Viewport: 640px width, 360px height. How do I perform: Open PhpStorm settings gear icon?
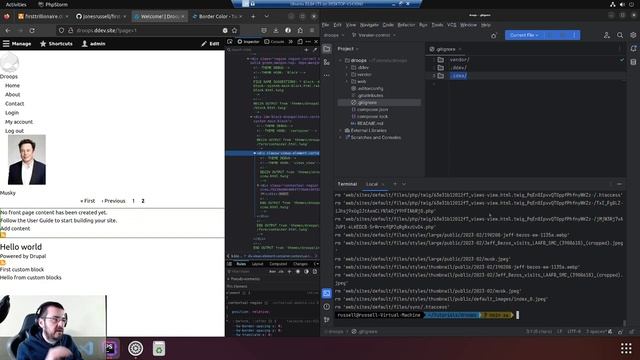coord(633,35)
